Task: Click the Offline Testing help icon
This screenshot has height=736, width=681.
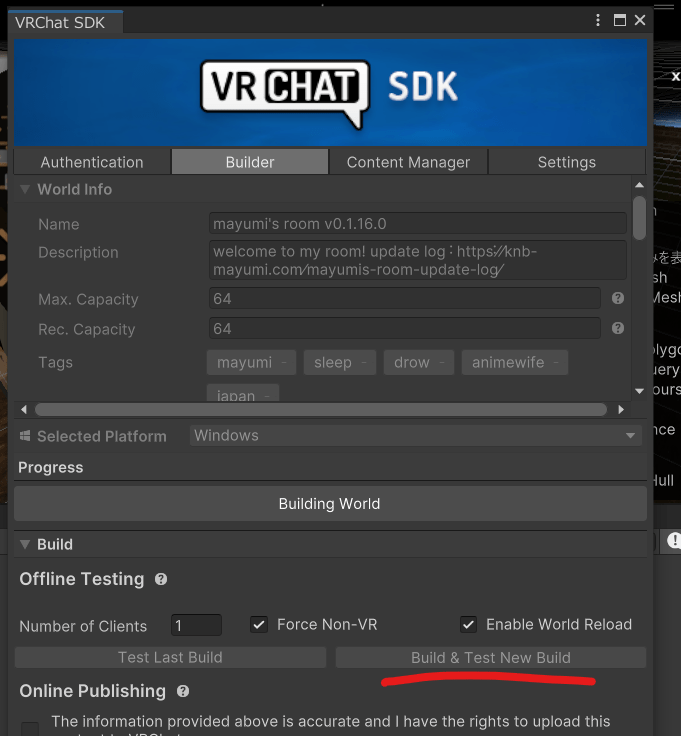Action: (161, 579)
